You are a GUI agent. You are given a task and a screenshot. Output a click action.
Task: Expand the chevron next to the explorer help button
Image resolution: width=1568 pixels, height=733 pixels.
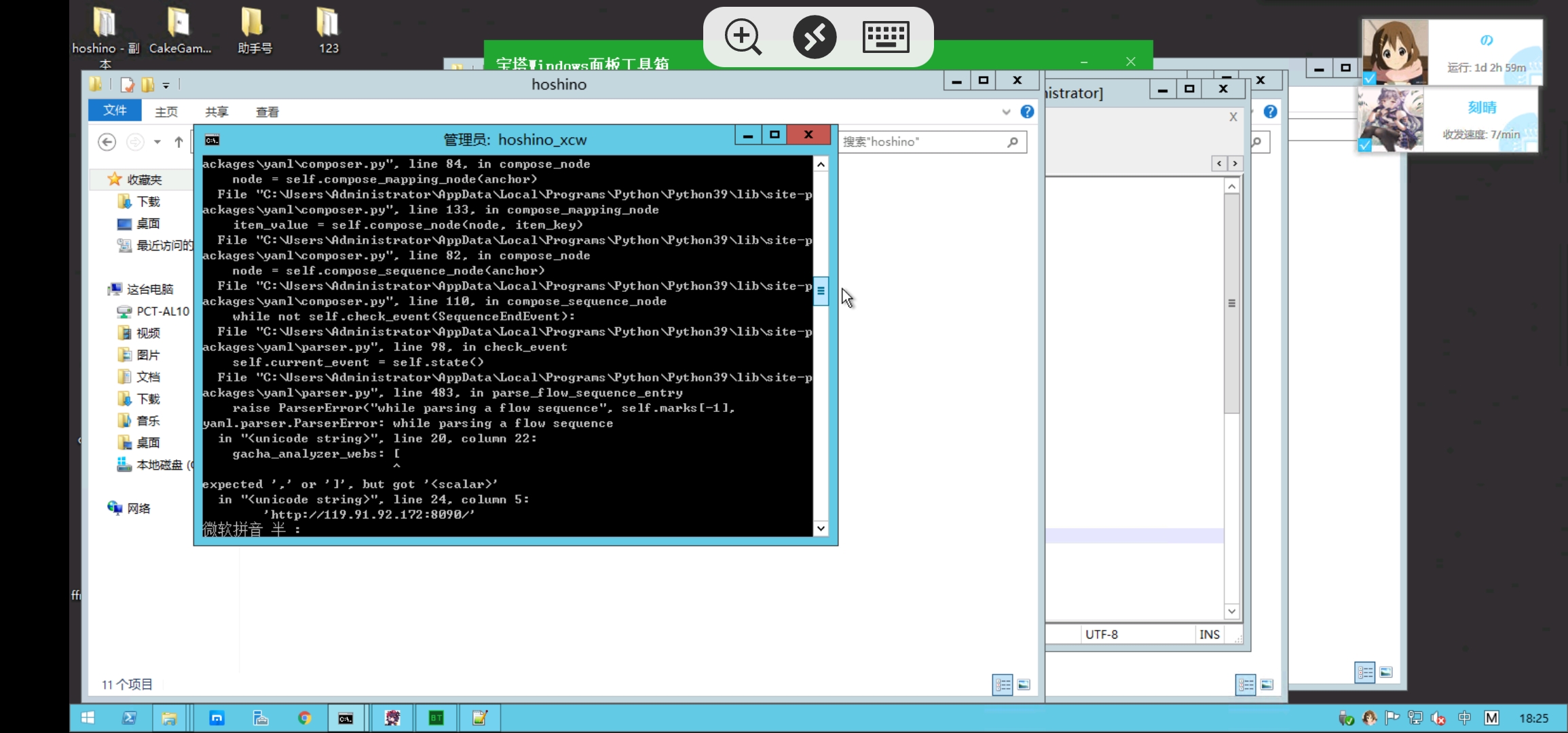click(1006, 112)
